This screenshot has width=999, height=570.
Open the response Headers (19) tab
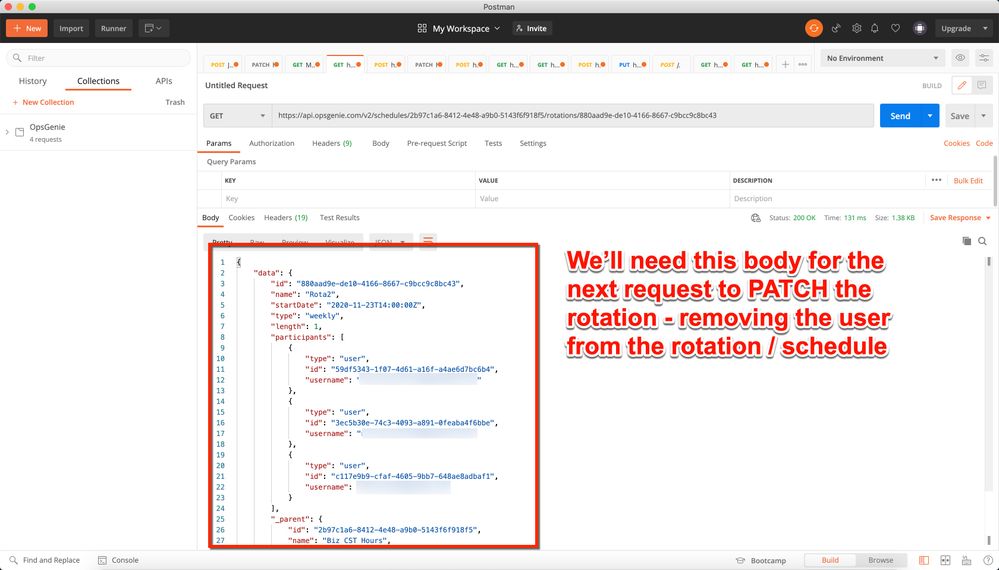coord(285,218)
